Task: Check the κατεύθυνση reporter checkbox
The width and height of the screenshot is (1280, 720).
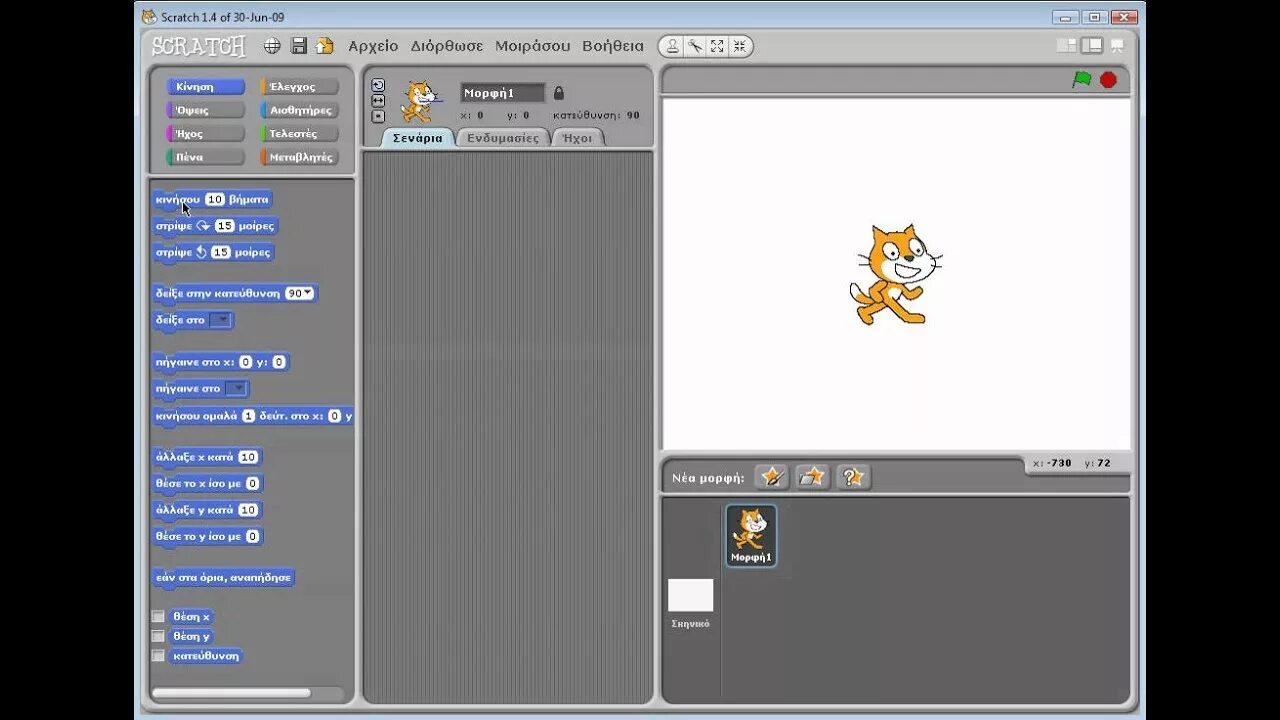Action: coord(158,656)
